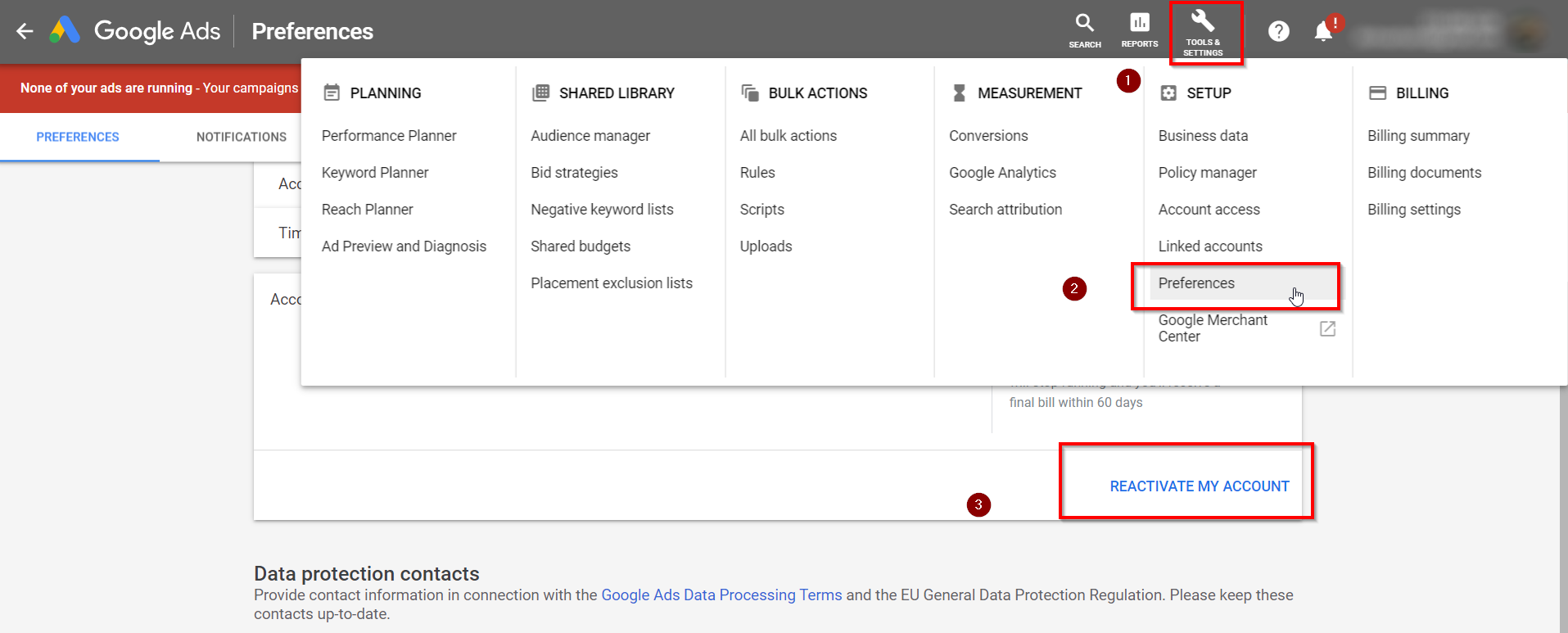
Task: Open Conversions under Measurement
Action: pos(988,136)
